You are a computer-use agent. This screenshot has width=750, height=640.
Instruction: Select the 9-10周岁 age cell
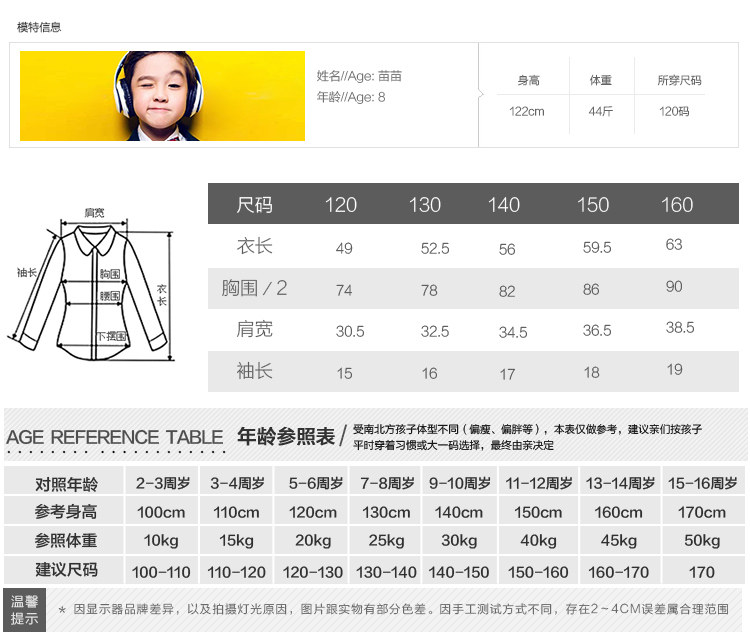(460, 484)
